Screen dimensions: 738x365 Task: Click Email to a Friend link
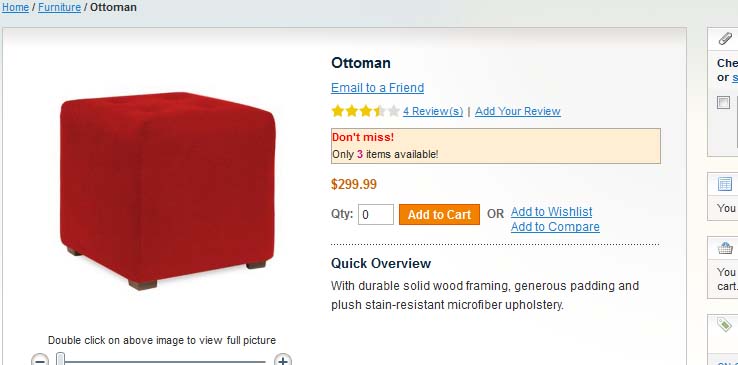pyautogui.click(x=377, y=88)
